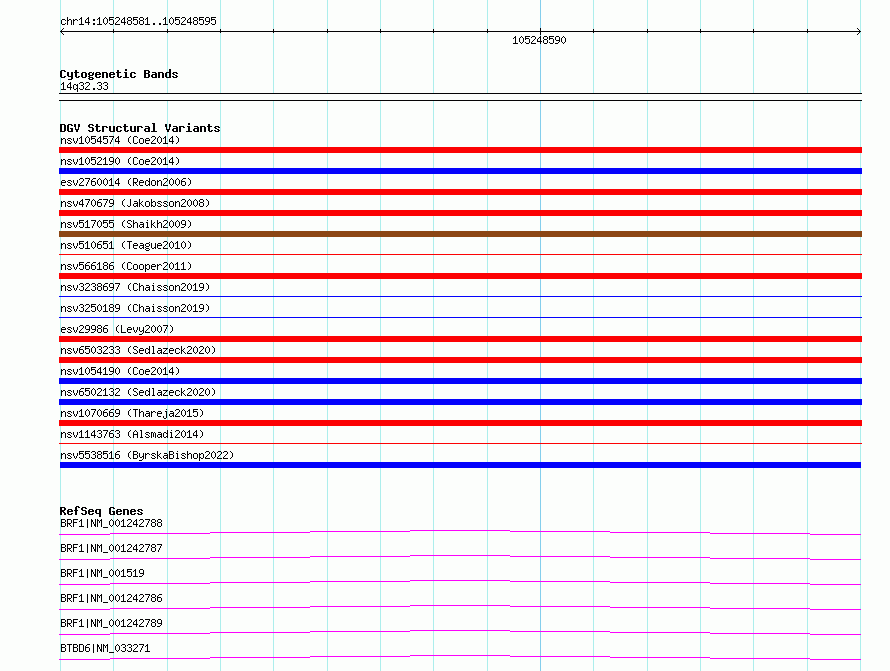Click the red bar under esv29986
The height and width of the screenshot is (671, 890).
[x=460, y=339]
